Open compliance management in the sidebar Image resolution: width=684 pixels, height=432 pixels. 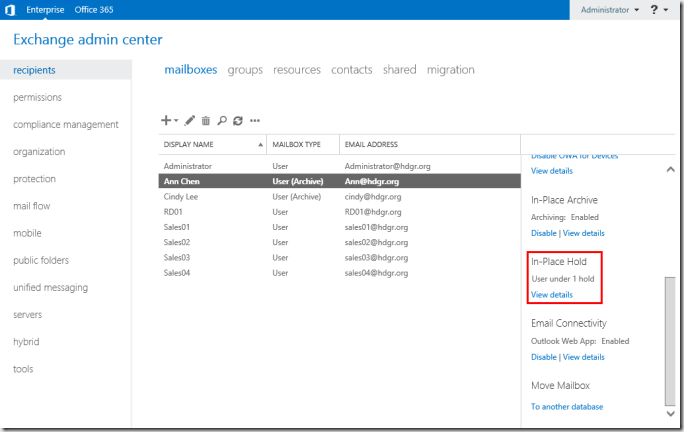(x=65, y=125)
